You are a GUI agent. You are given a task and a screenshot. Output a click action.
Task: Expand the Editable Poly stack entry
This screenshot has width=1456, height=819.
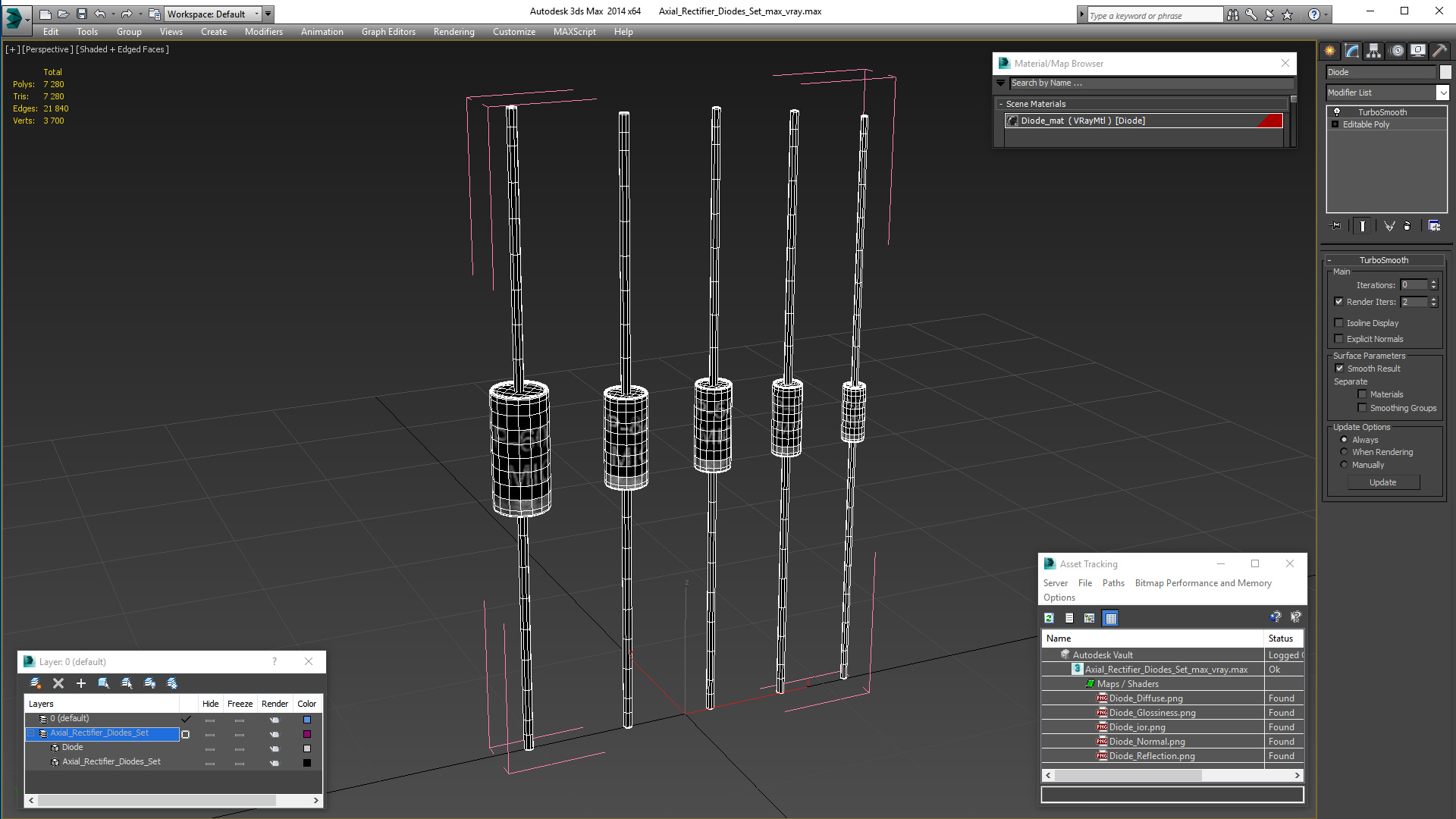point(1335,124)
